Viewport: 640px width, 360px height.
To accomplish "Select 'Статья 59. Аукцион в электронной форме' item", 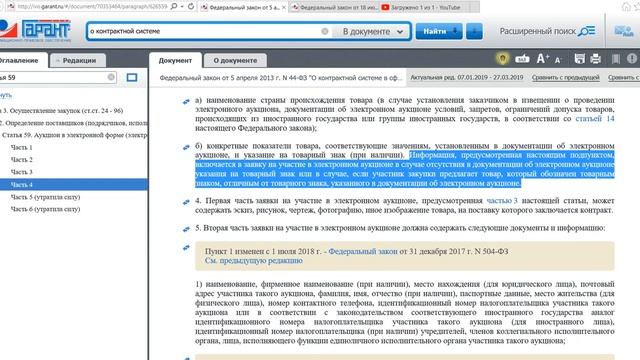I will pos(75,135).
